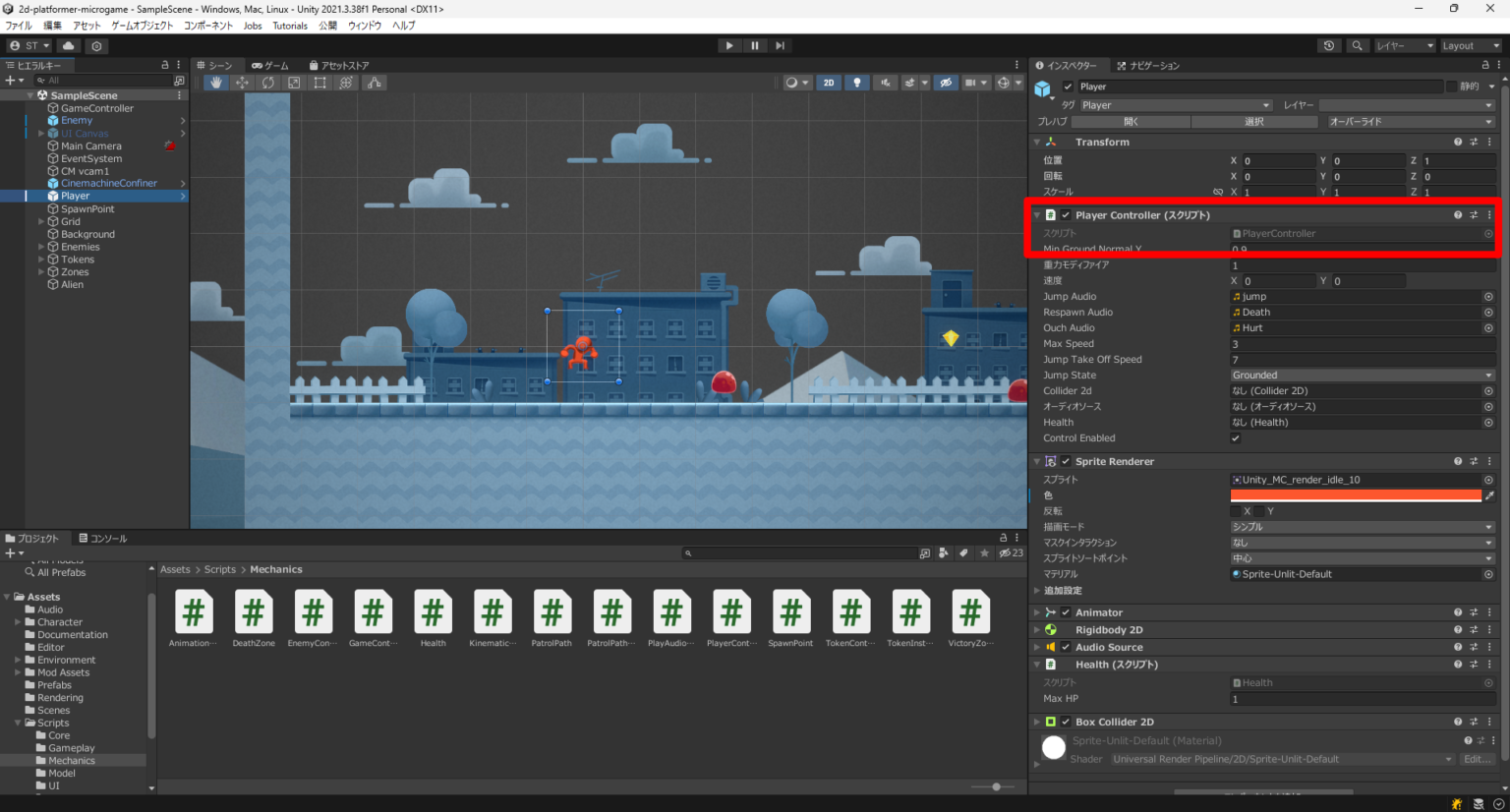Click the Play button
The image size is (1510, 812).
(x=728, y=45)
